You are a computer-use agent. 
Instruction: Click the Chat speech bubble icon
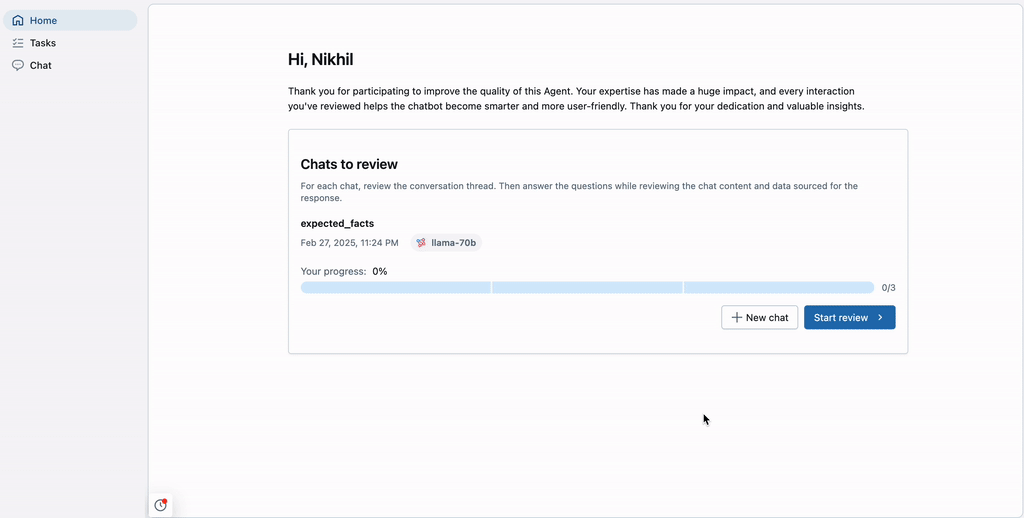click(18, 65)
